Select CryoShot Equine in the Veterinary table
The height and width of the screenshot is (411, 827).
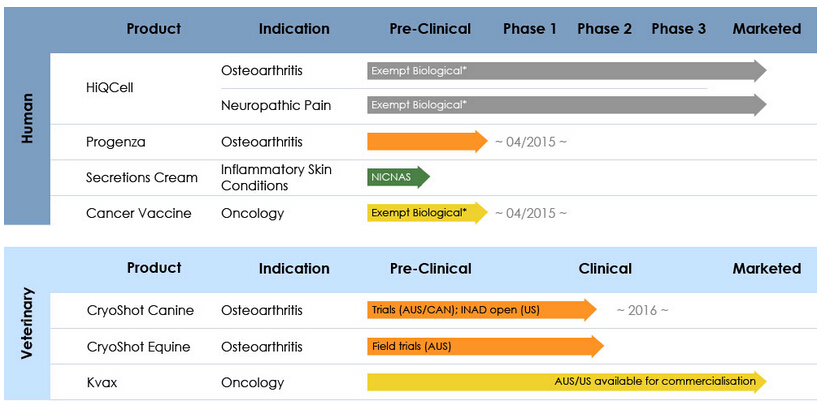pyautogui.click(x=140, y=347)
